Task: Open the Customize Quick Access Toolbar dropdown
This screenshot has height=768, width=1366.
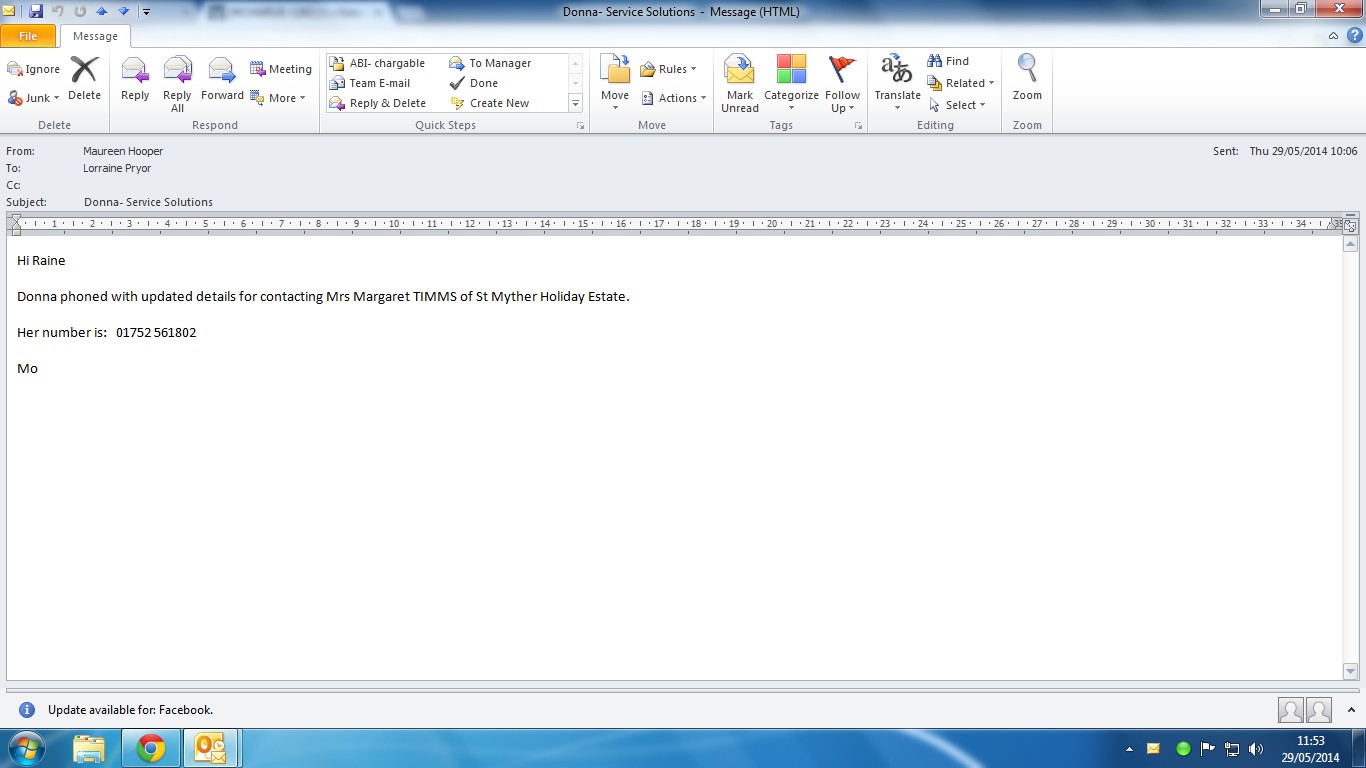Action: click(146, 12)
